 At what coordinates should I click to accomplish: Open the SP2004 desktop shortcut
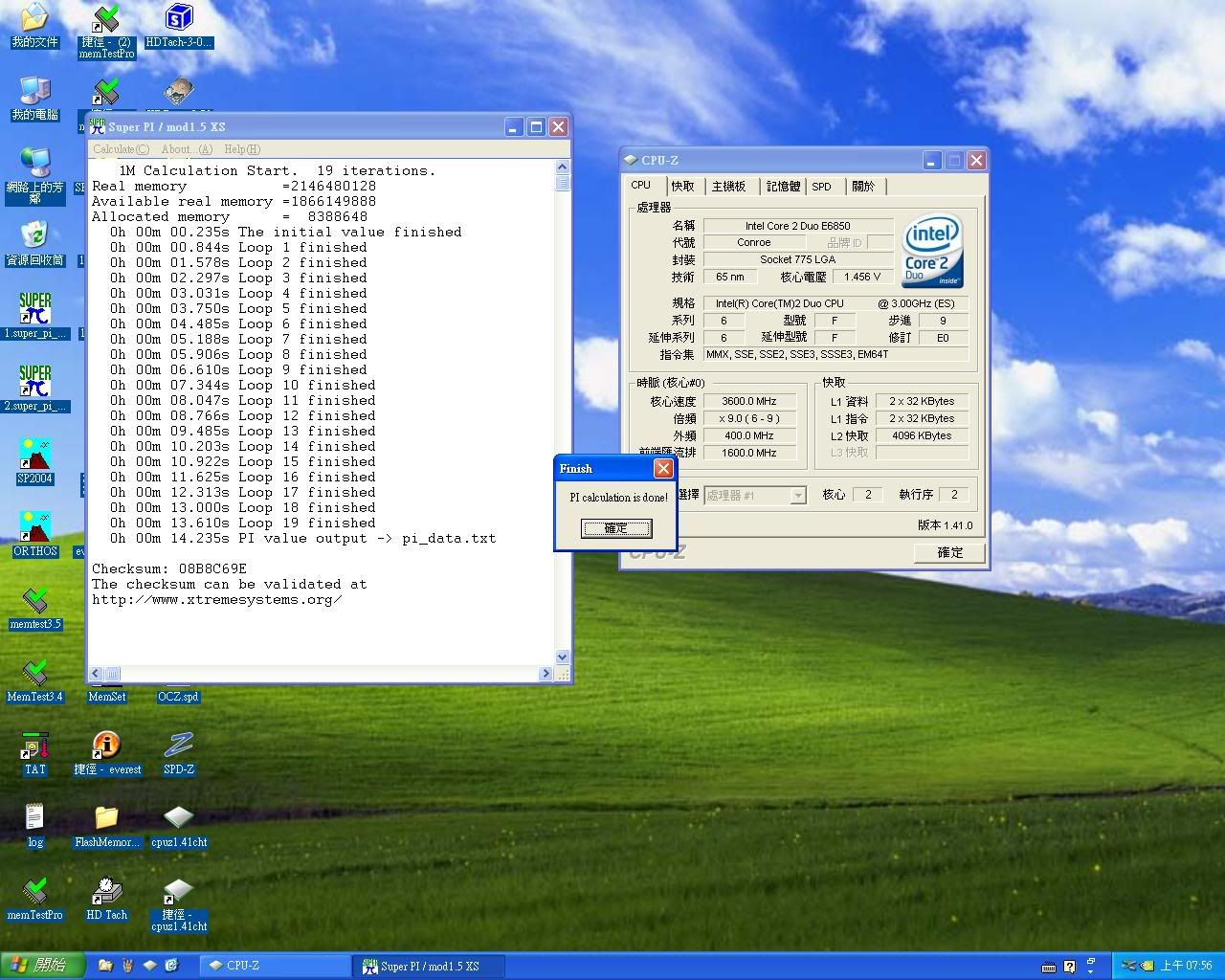pyautogui.click(x=34, y=461)
